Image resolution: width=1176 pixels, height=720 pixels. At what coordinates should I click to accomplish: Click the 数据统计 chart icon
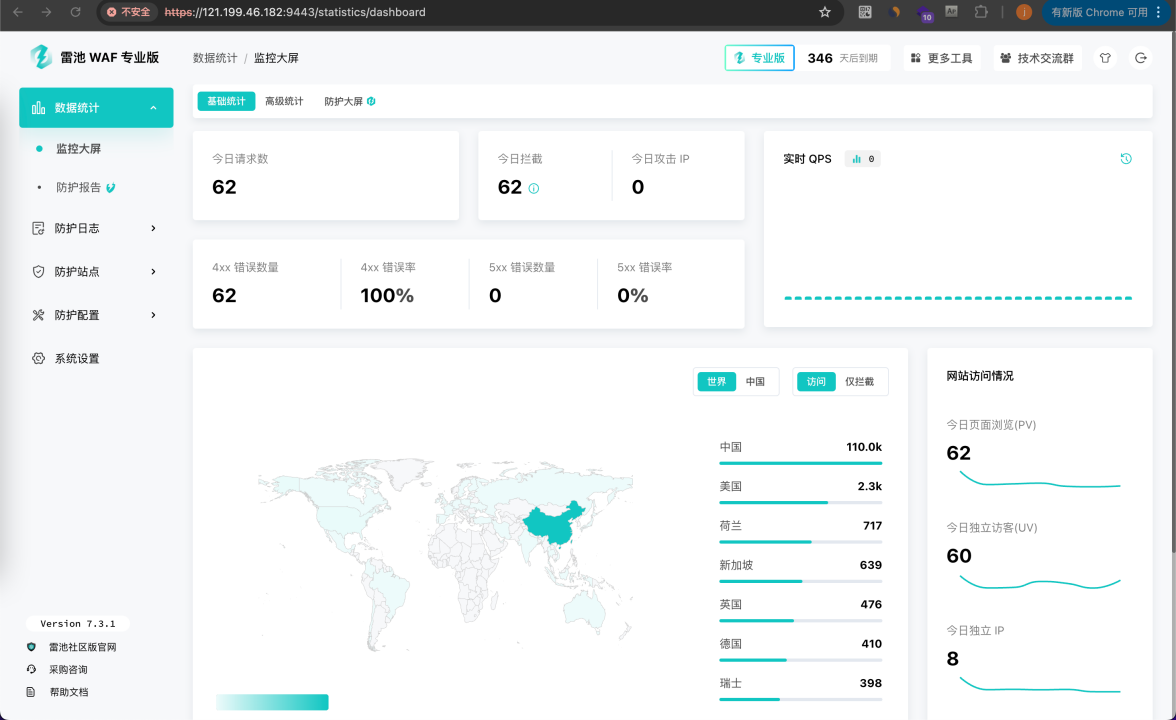tap(38, 108)
